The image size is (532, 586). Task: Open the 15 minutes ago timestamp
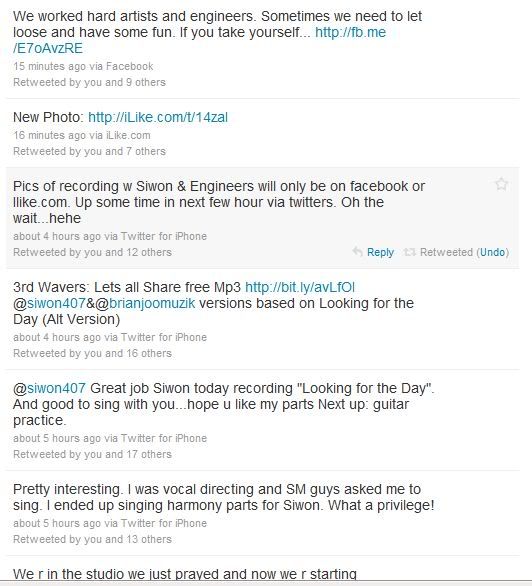(x=49, y=66)
